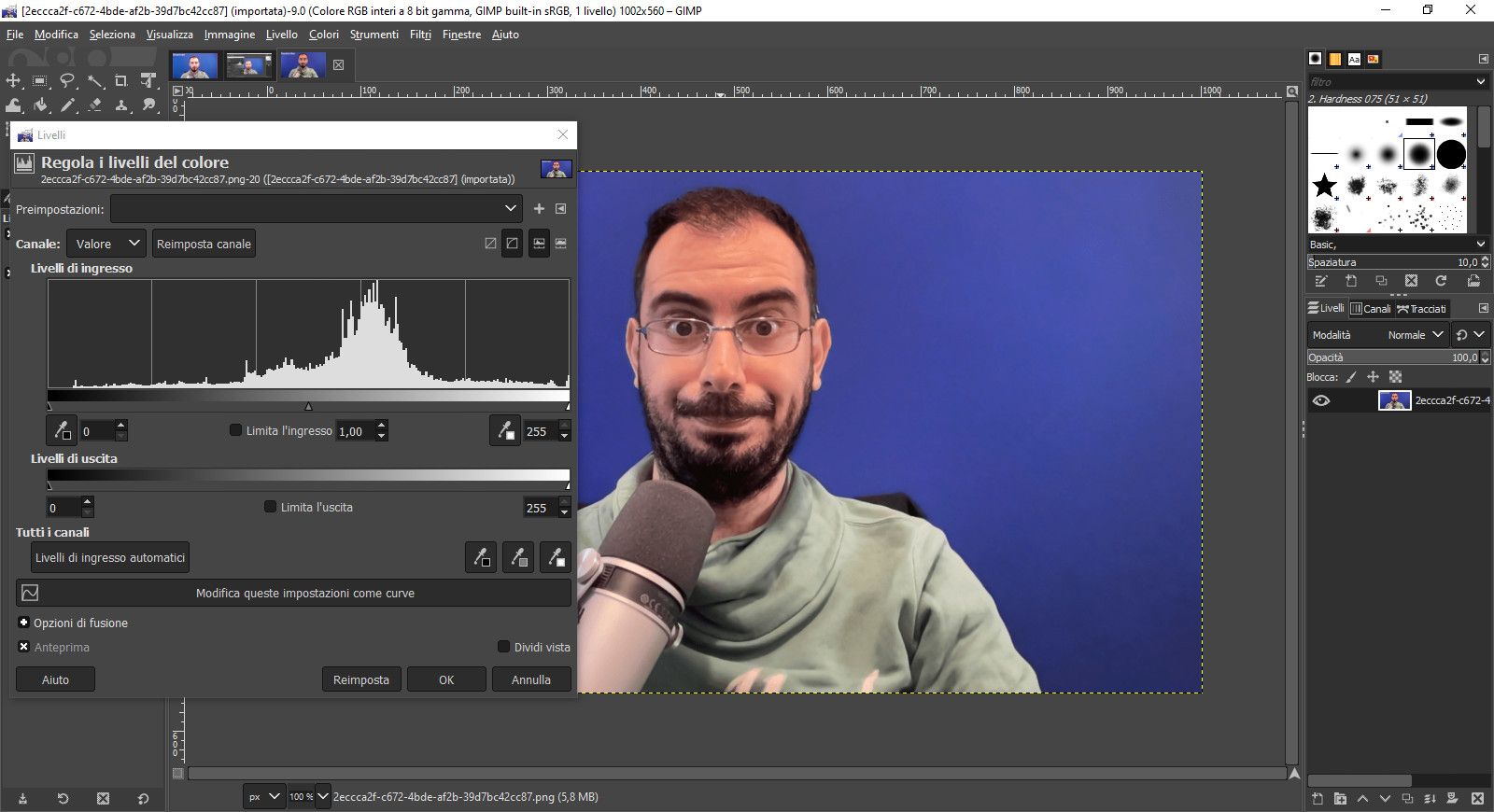Open Preimpostazioni presets dropdown

coord(317,209)
